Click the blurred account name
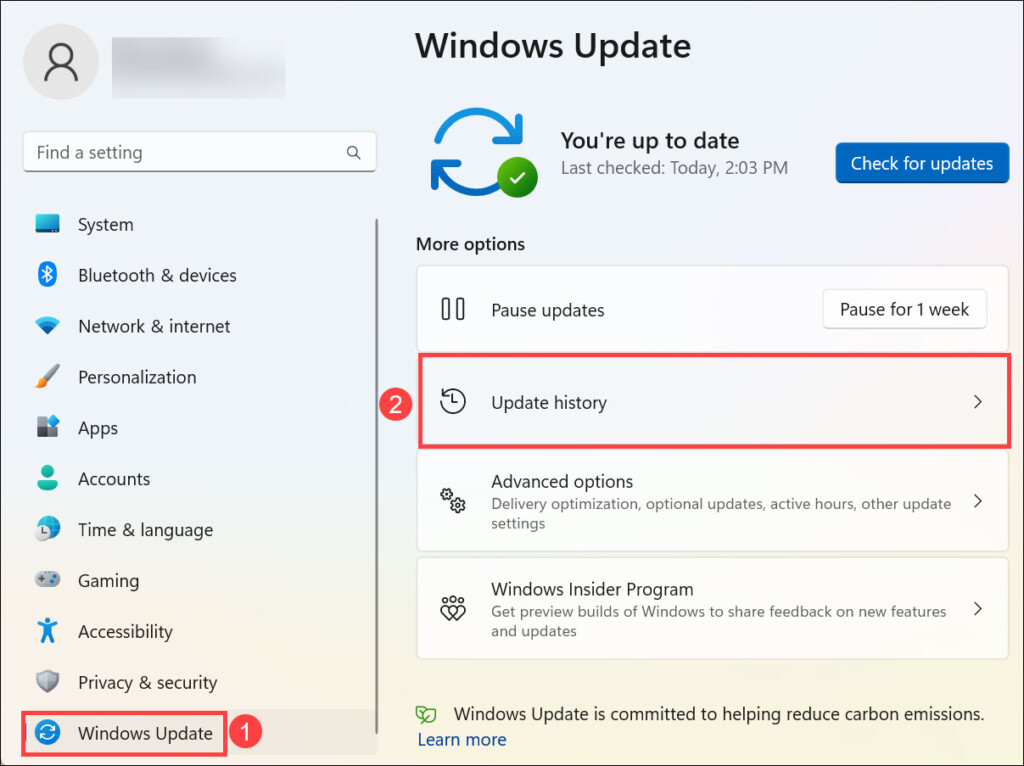The height and width of the screenshot is (766, 1024). 198,67
